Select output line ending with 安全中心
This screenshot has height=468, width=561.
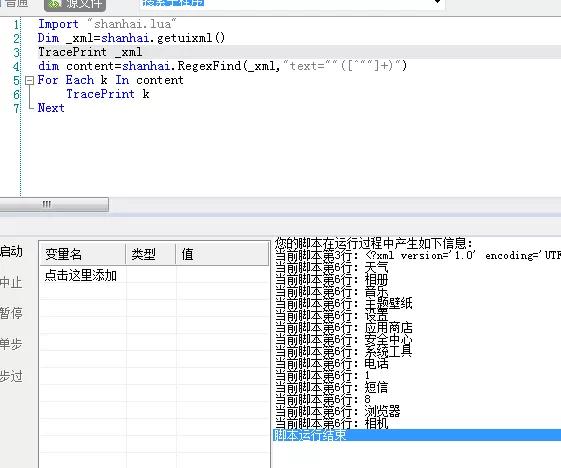[x=344, y=340]
